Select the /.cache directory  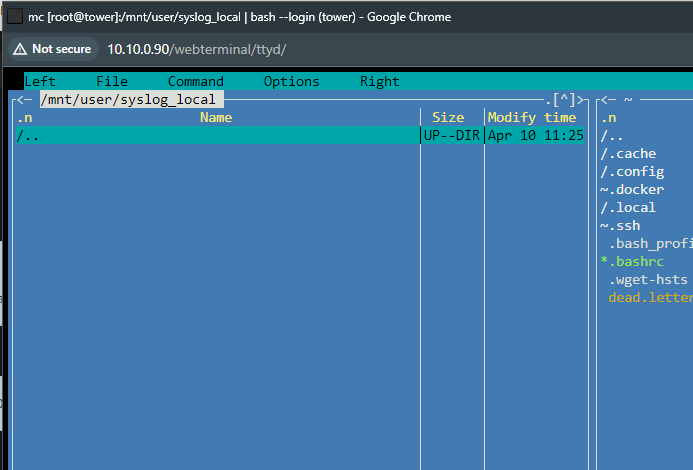click(628, 154)
